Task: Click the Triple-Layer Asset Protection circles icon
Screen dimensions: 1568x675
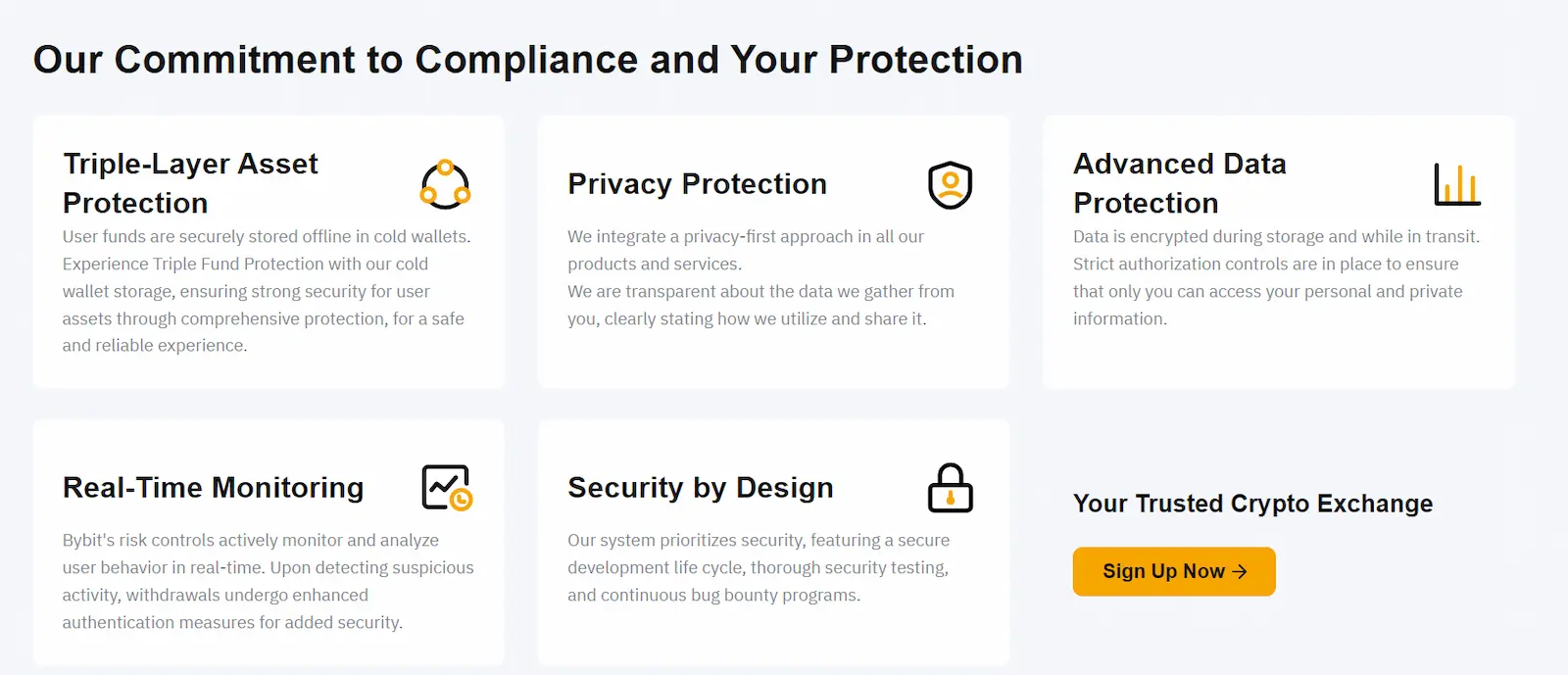Action: click(445, 184)
